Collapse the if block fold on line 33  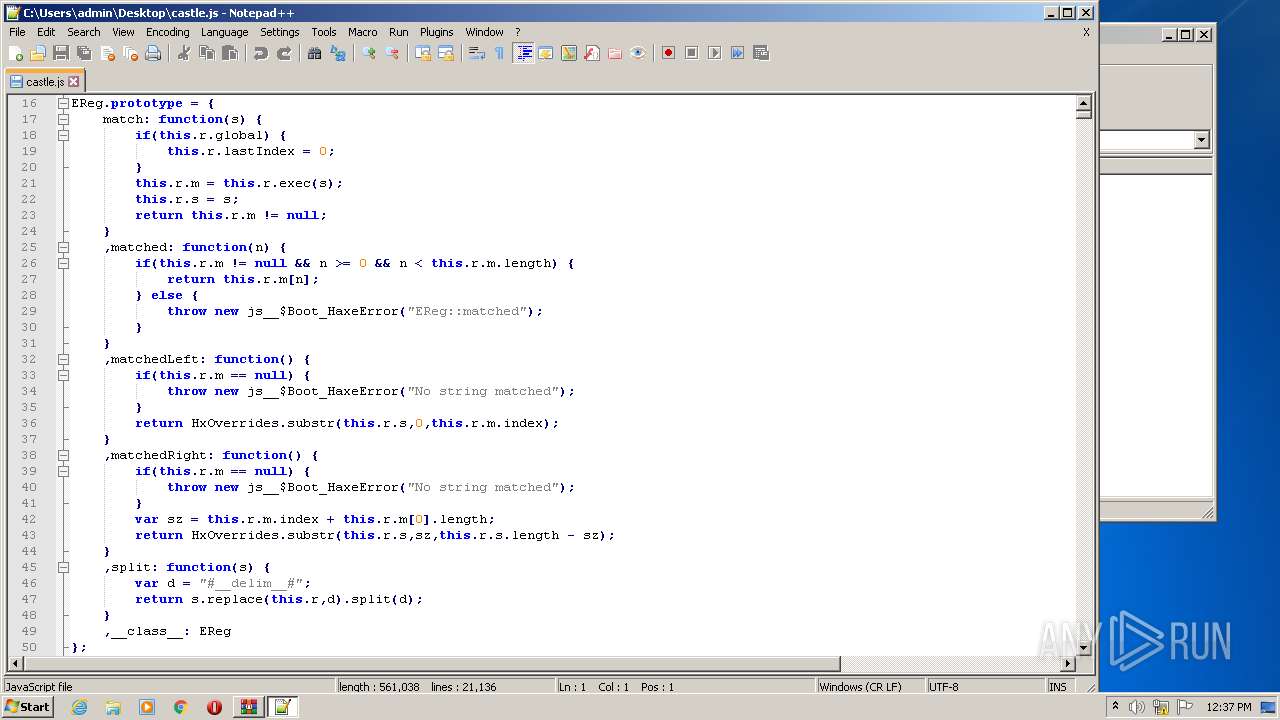[x=63, y=375]
